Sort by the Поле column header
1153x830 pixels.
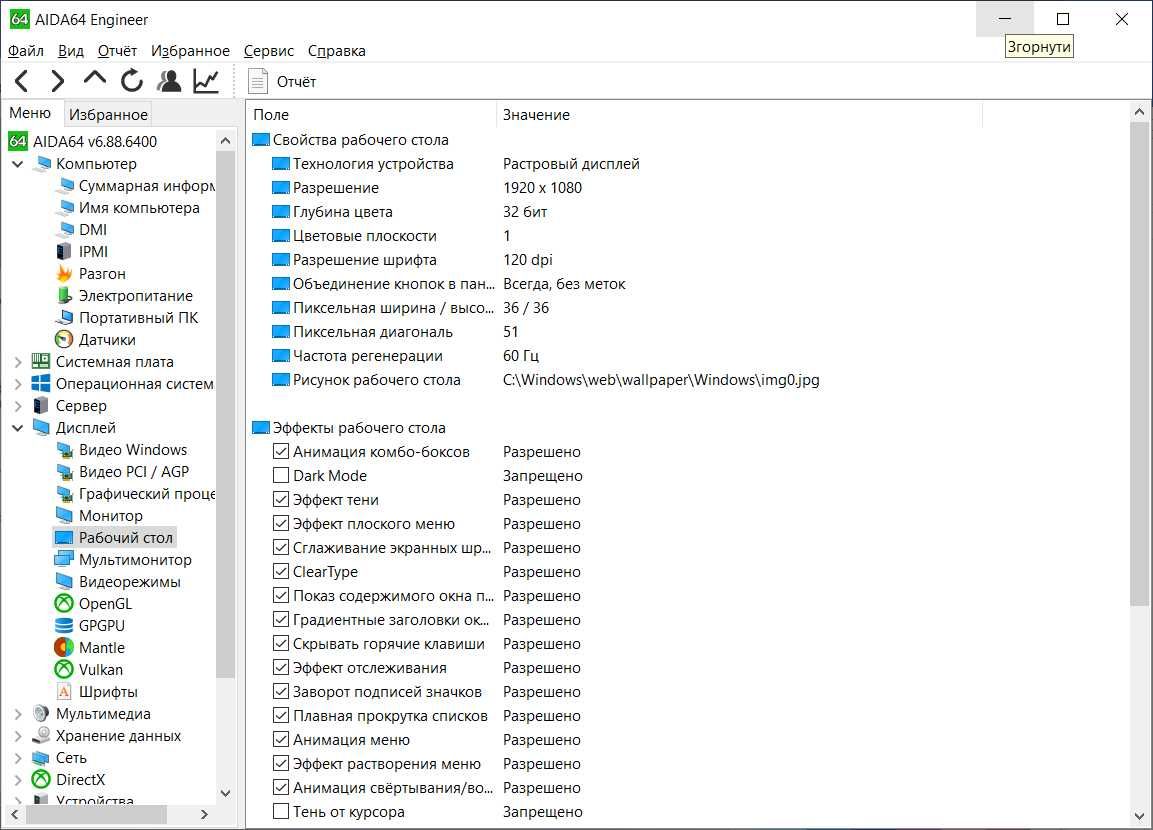click(371, 115)
